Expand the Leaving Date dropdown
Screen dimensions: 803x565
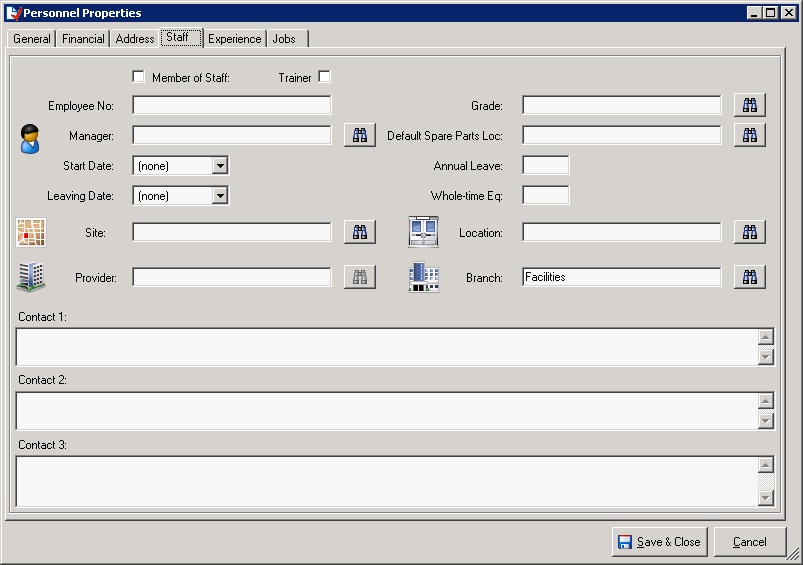pyautogui.click(x=220, y=195)
